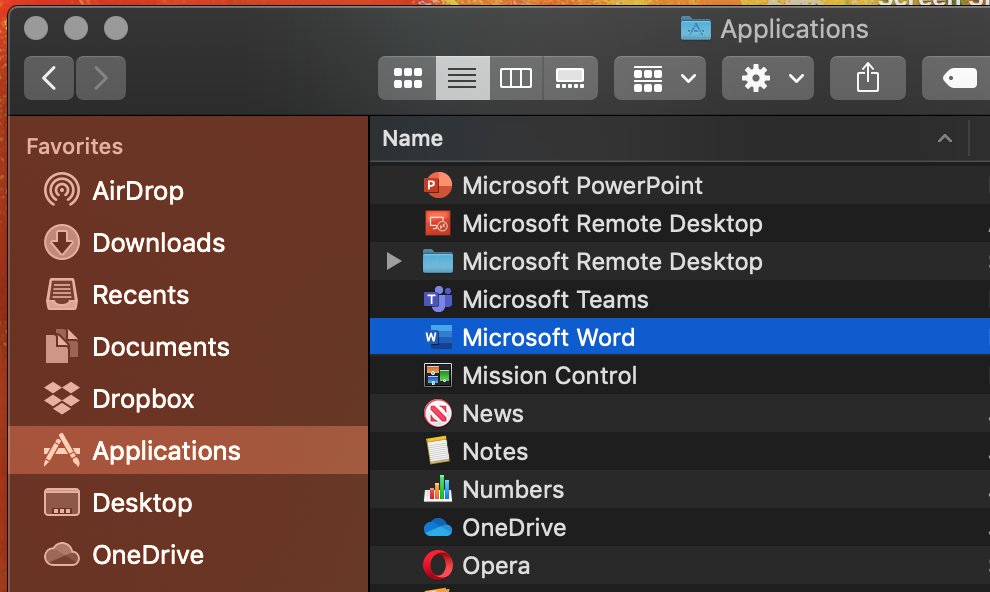The width and height of the screenshot is (990, 592).
Task: Switch to gallery view
Action: coord(570,78)
